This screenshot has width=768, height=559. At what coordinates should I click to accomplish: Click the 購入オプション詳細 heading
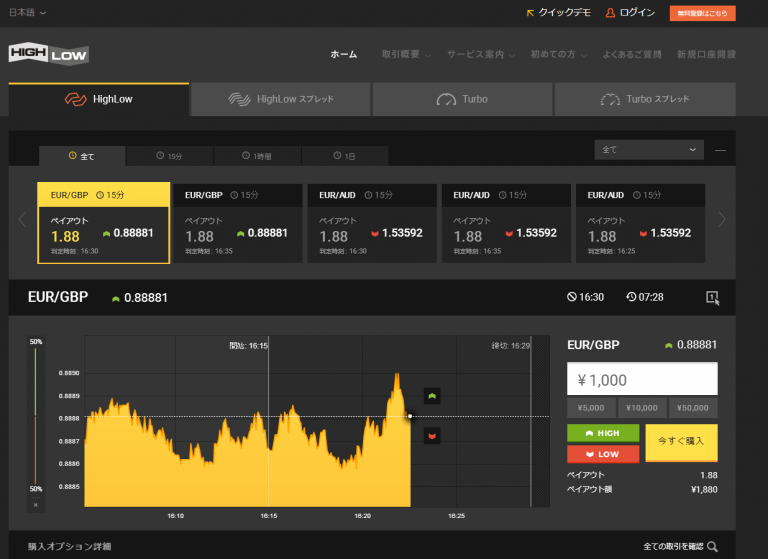click(x=70, y=546)
